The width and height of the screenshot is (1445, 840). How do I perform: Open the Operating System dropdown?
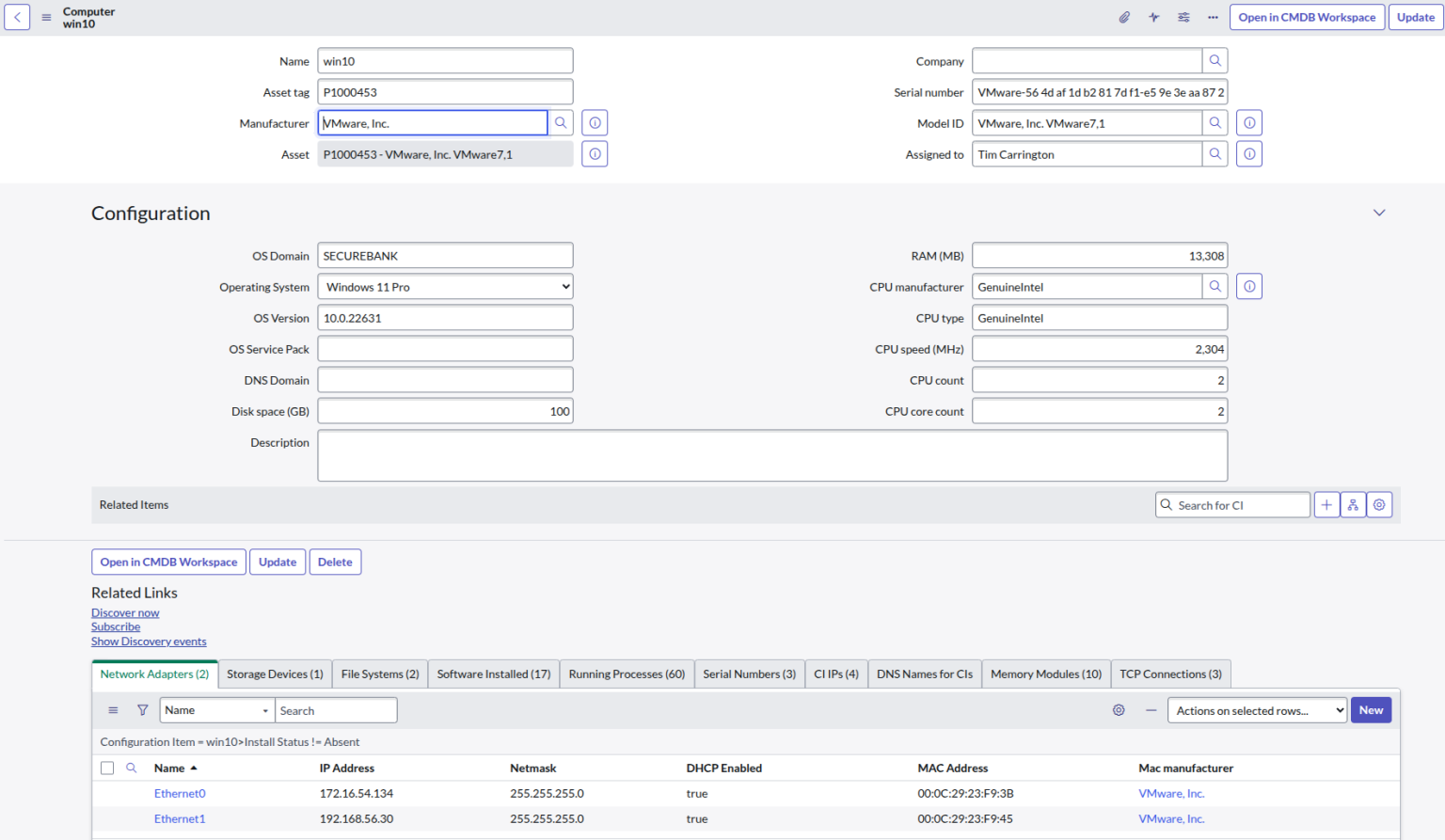pyautogui.click(x=445, y=286)
